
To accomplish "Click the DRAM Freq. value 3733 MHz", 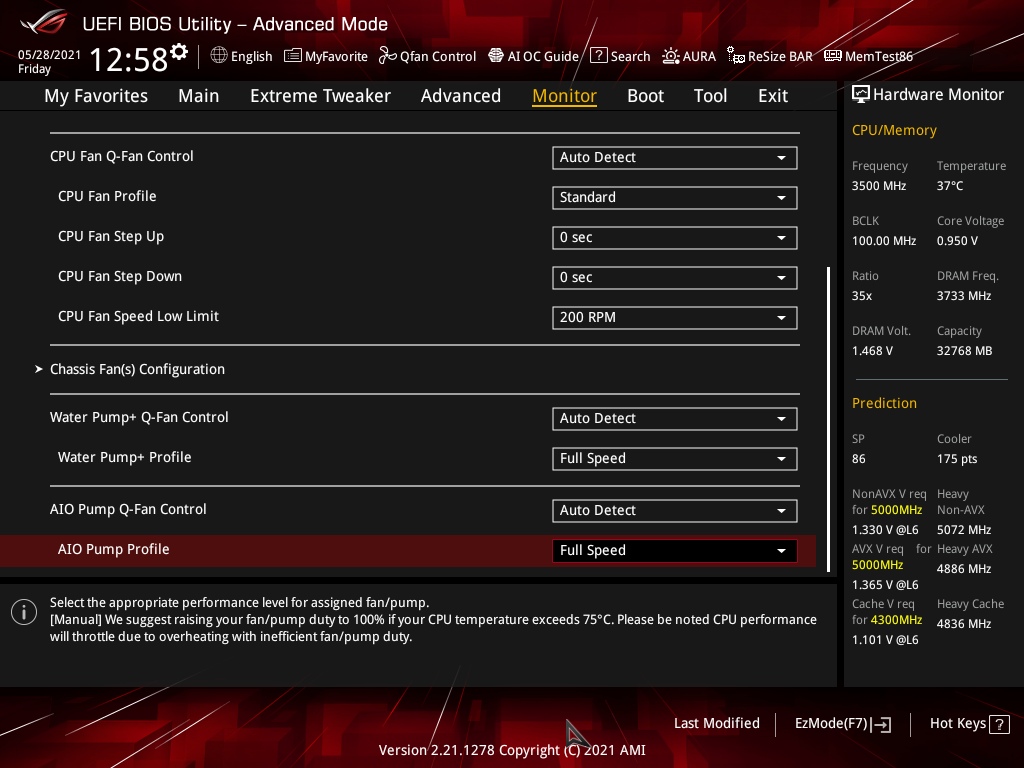I will (964, 296).
